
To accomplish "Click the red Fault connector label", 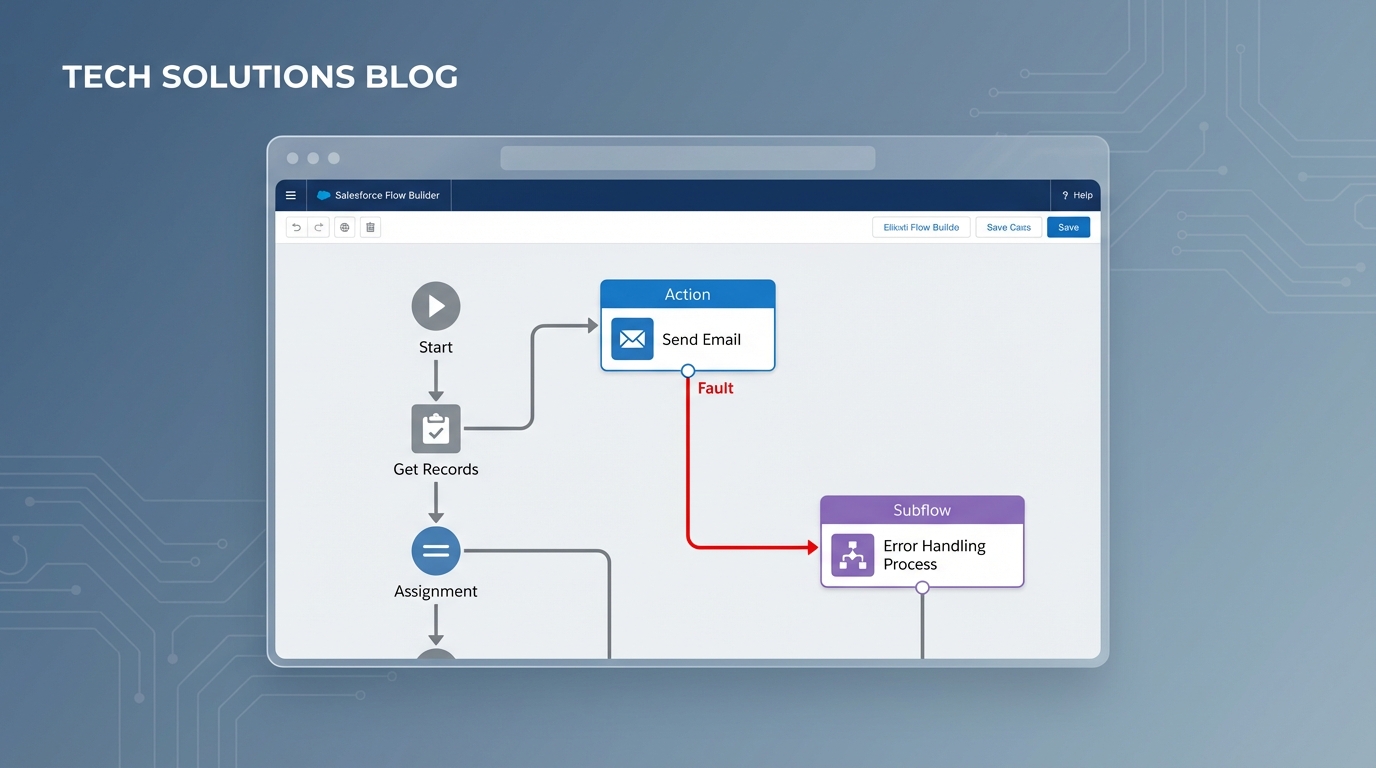I will point(715,388).
